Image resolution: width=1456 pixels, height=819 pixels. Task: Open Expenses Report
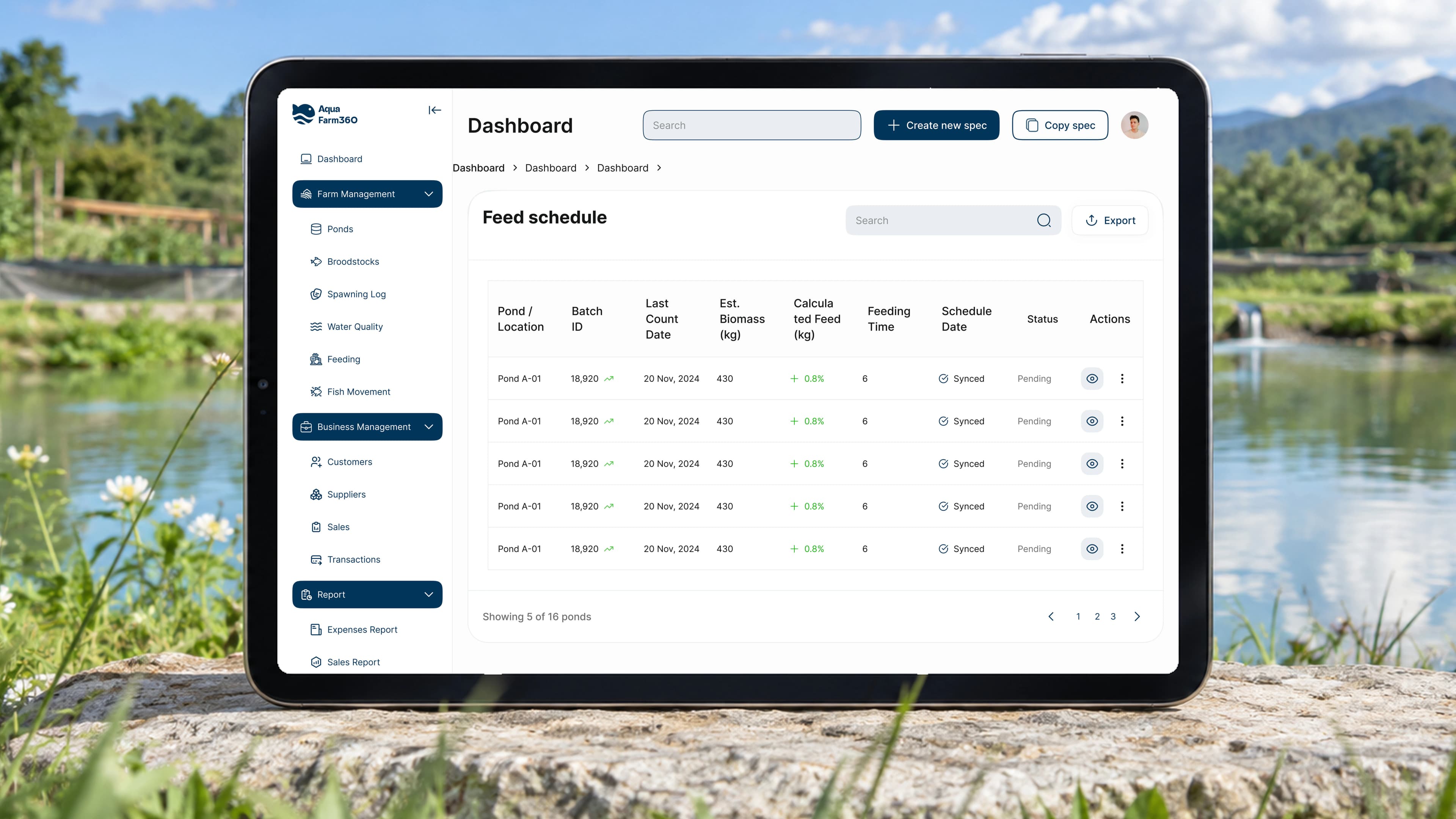354,630
